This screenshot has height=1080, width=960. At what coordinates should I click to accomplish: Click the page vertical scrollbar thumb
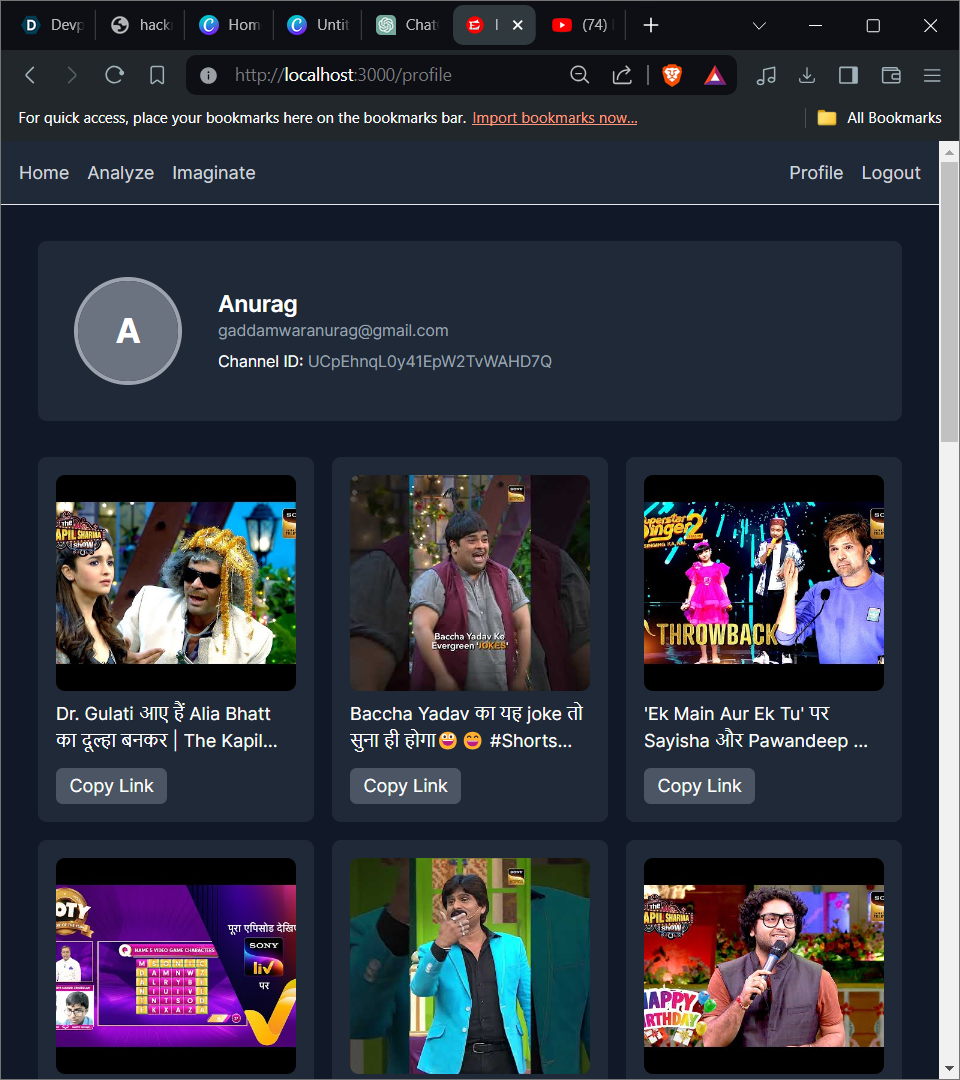coord(950,302)
